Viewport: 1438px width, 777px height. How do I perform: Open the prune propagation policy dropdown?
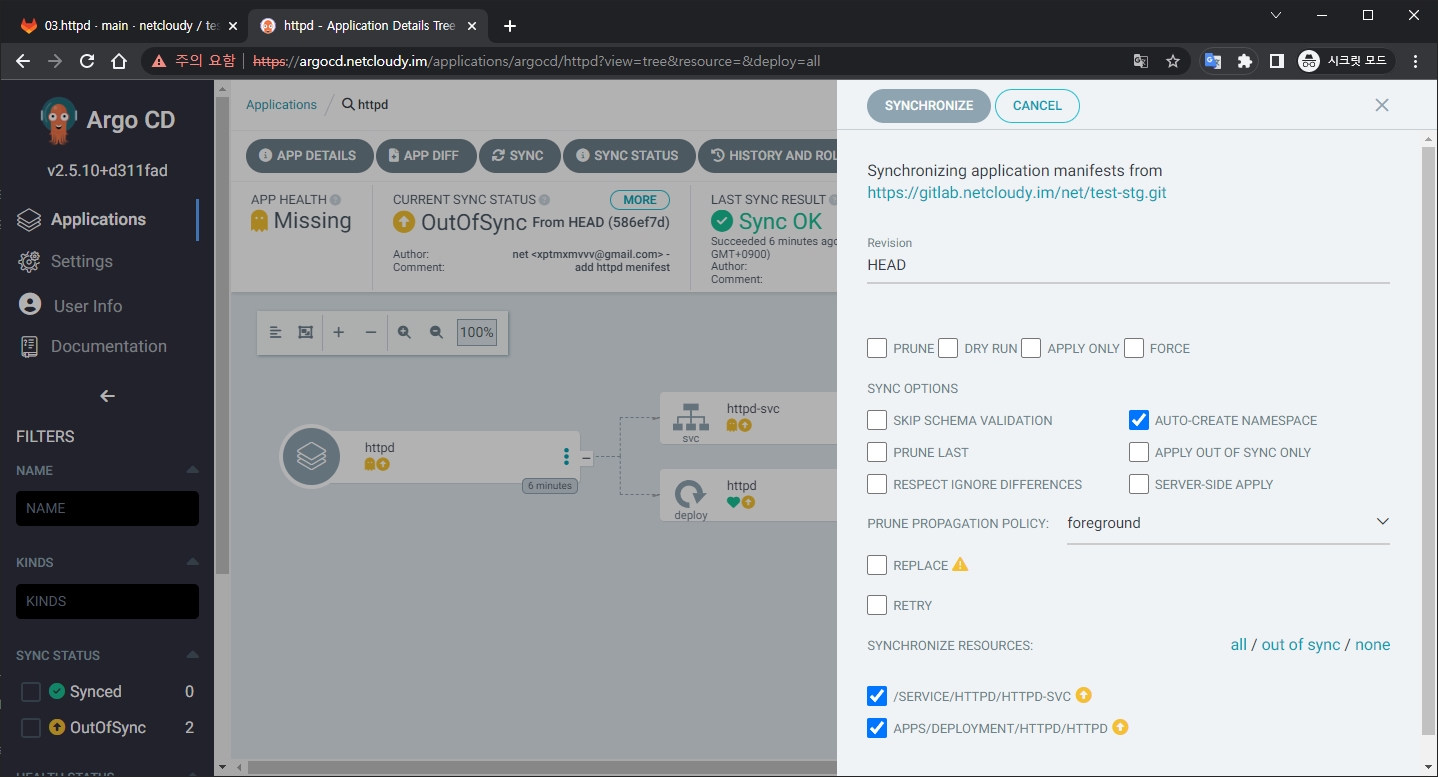coord(1228,523)
